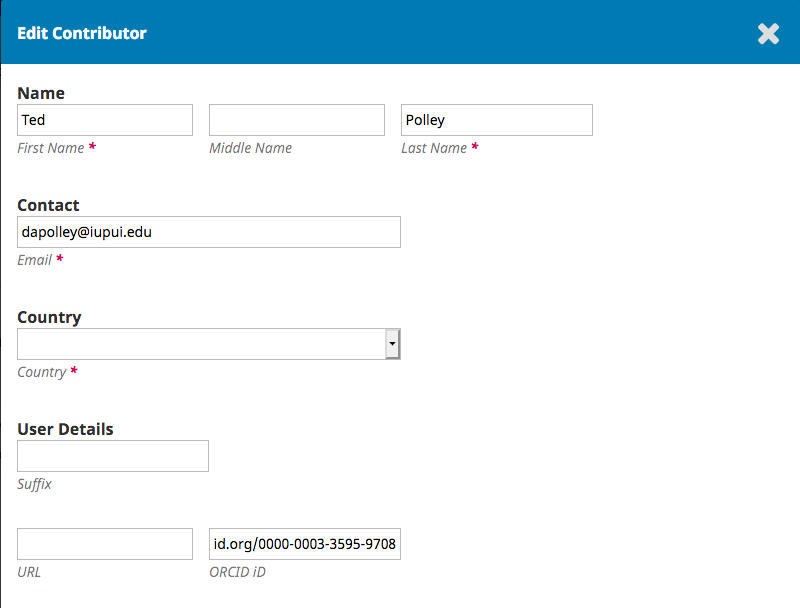Screen dimensions: 800x608
Task: Click the Country dropdown arrow button
Action: (392, 344)
